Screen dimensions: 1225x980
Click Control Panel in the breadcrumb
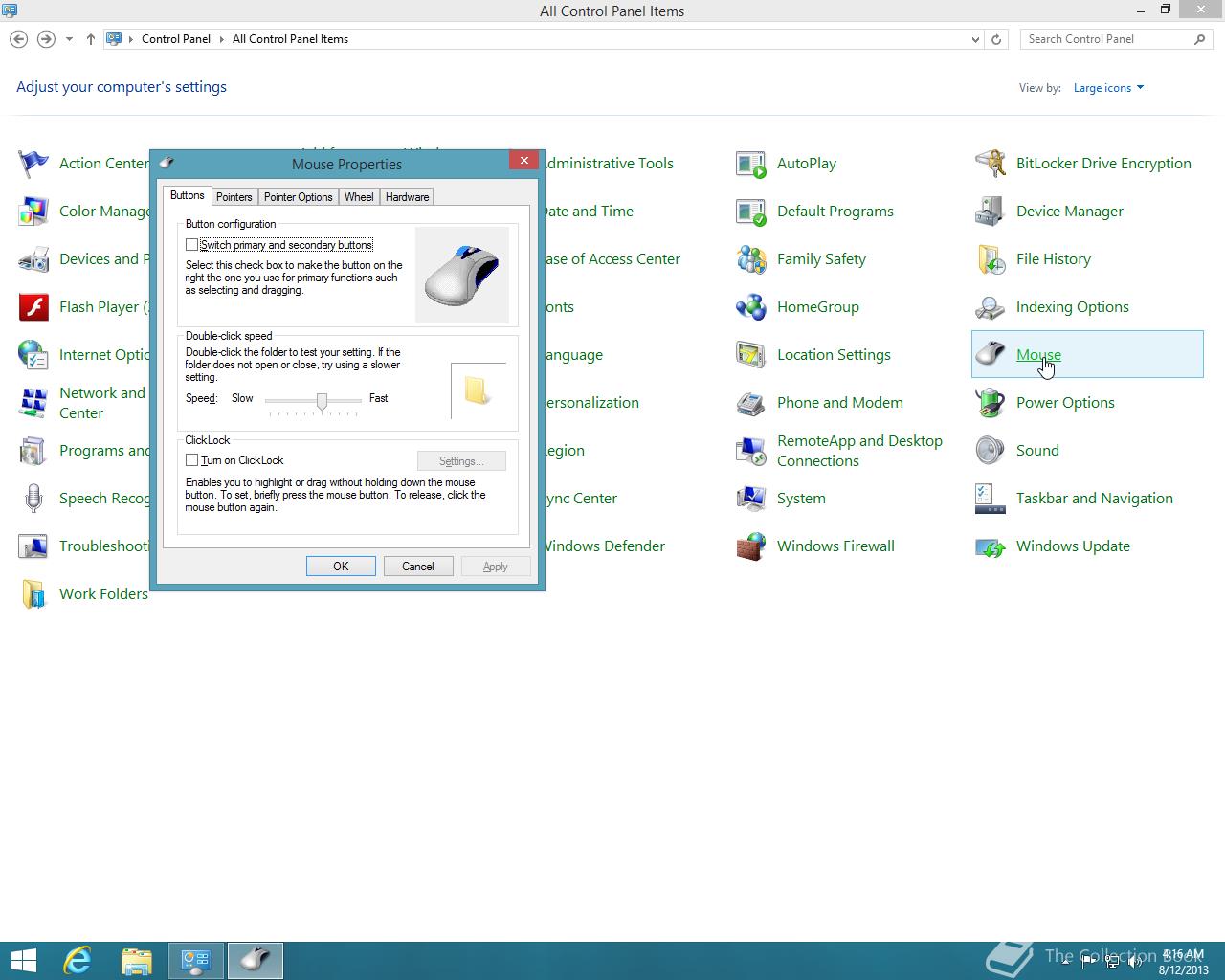176,39
